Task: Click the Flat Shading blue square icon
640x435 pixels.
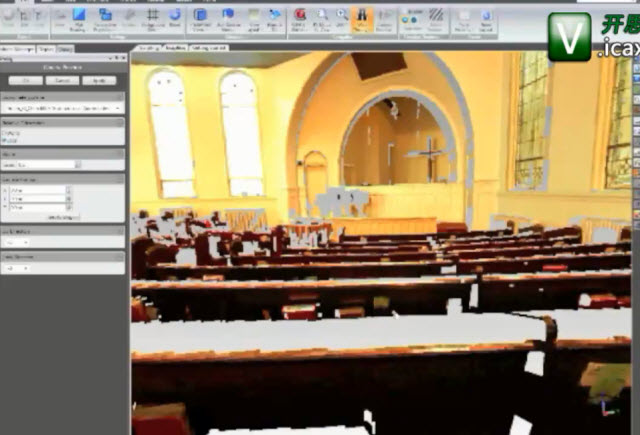Action: point(79,16)
